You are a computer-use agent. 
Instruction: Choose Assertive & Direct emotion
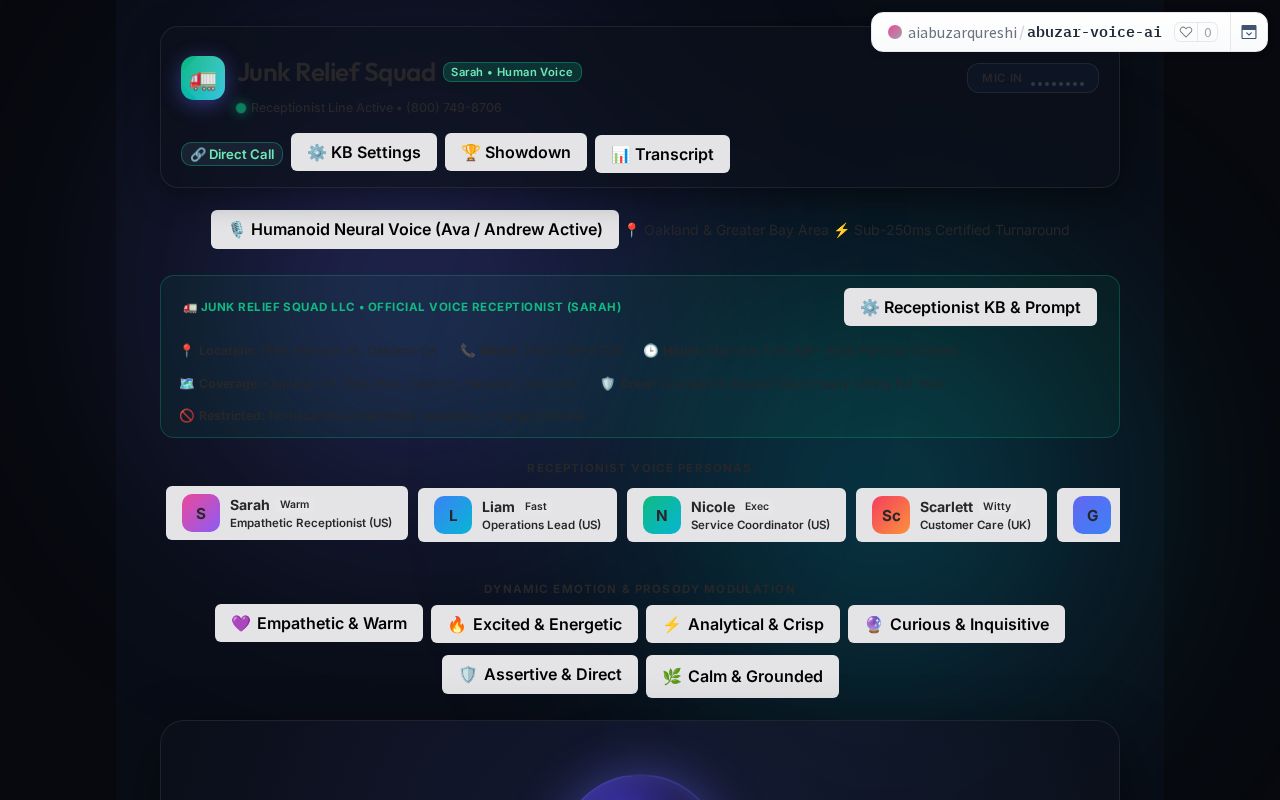tap(540, 675)
